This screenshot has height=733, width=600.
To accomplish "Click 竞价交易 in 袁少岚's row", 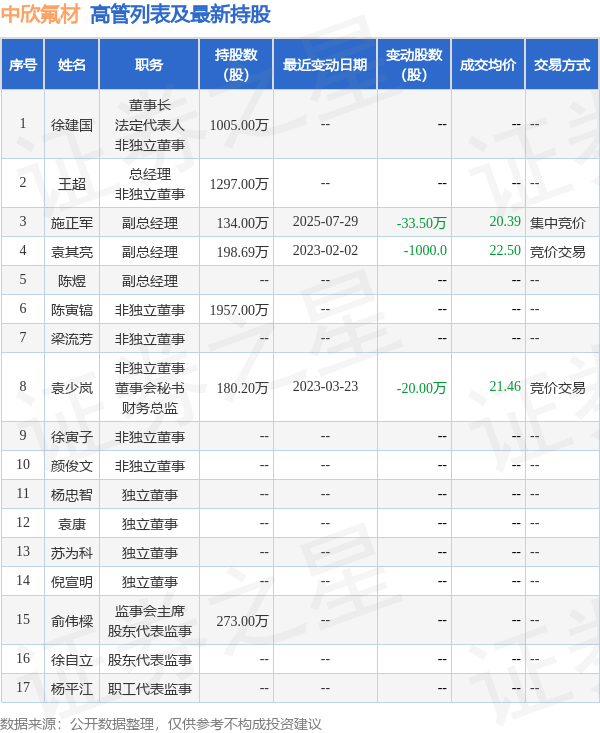I will pyautogui.click(x=557, y=388).
